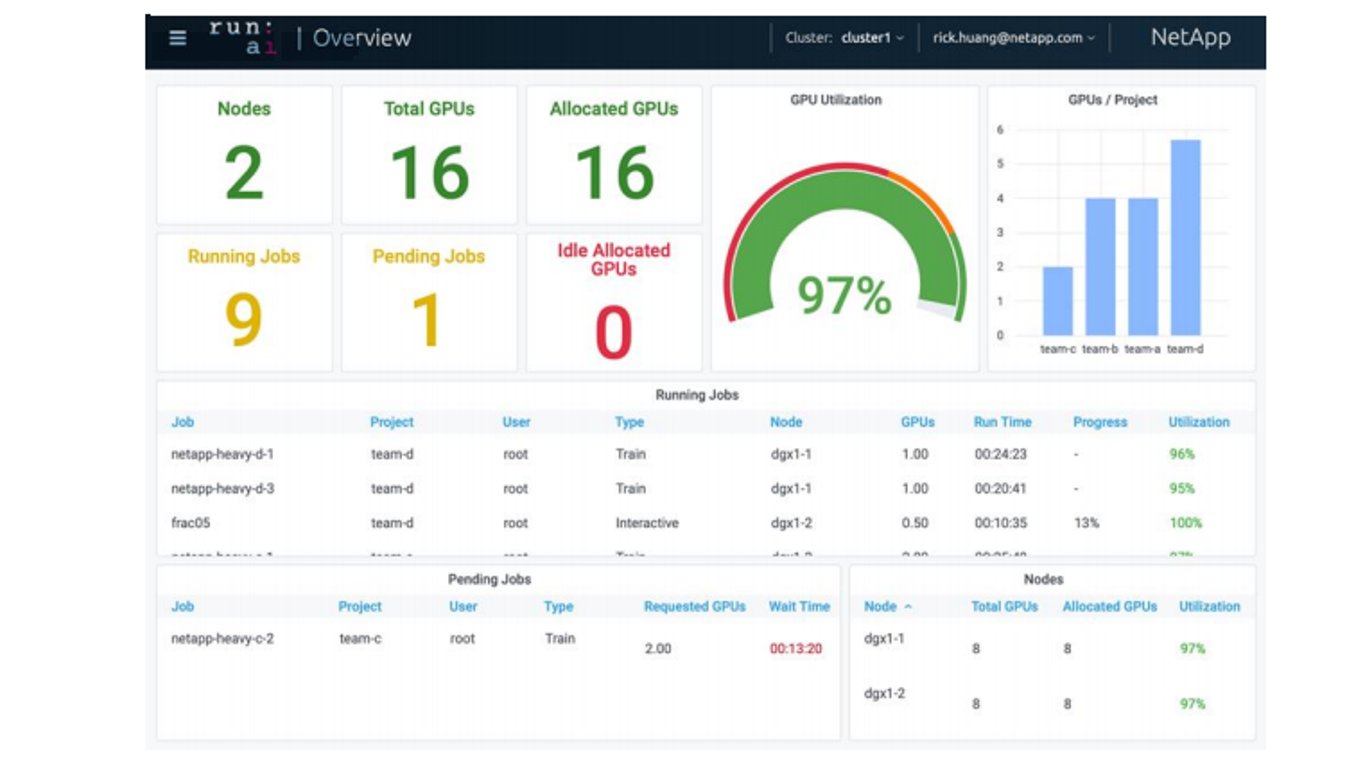This screenshot has height=768, width=1372.
Task: Open the Running Jobs panel title menu
Action: click(697, 395)
